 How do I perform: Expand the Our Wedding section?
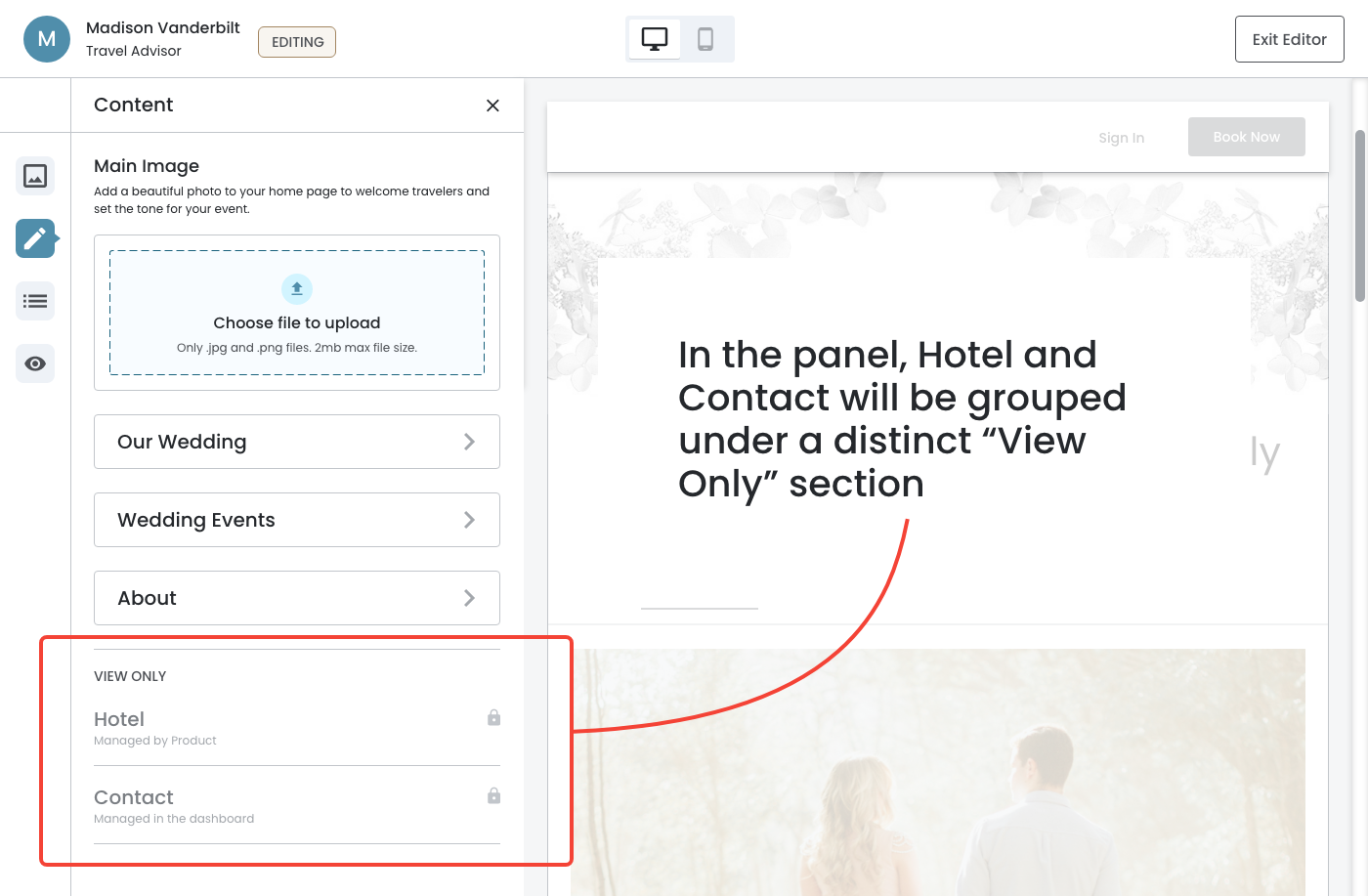point(297,442)
